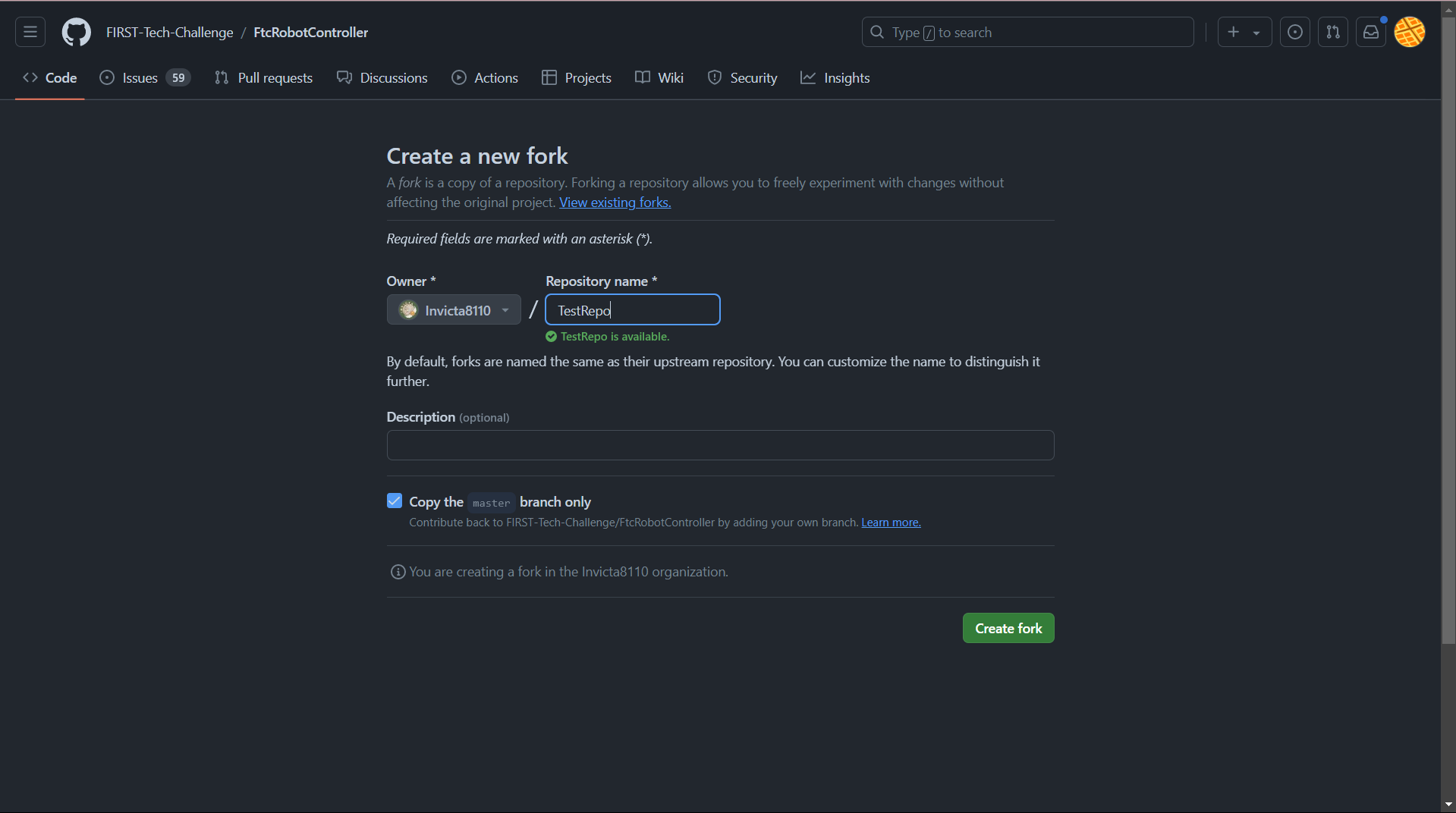The height and width of the screenshot is (813, 1456).
Task: Click the View existing forks link
Action: [x=615, y=202]
